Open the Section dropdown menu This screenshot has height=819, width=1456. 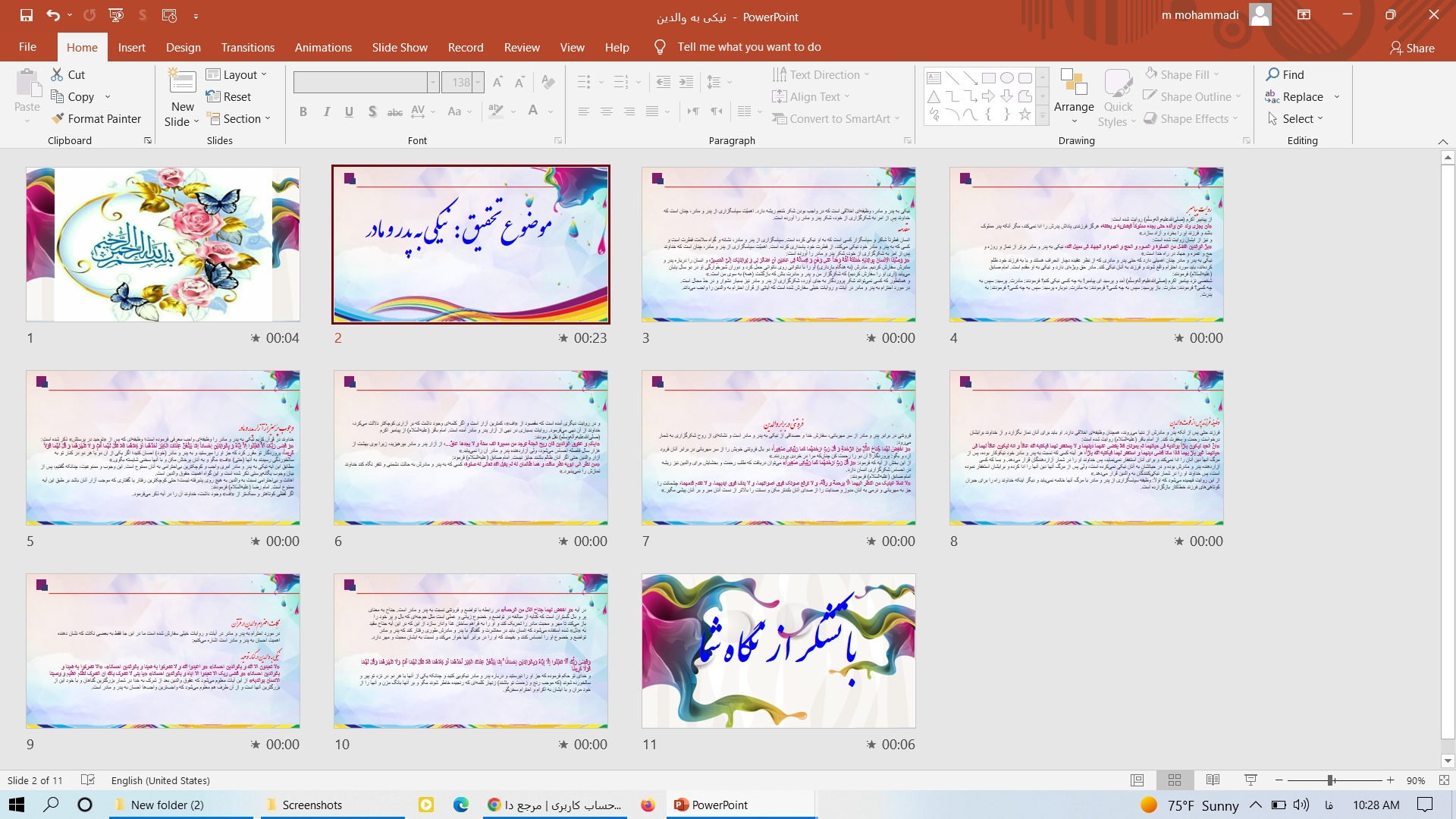(x=237, y=119)
